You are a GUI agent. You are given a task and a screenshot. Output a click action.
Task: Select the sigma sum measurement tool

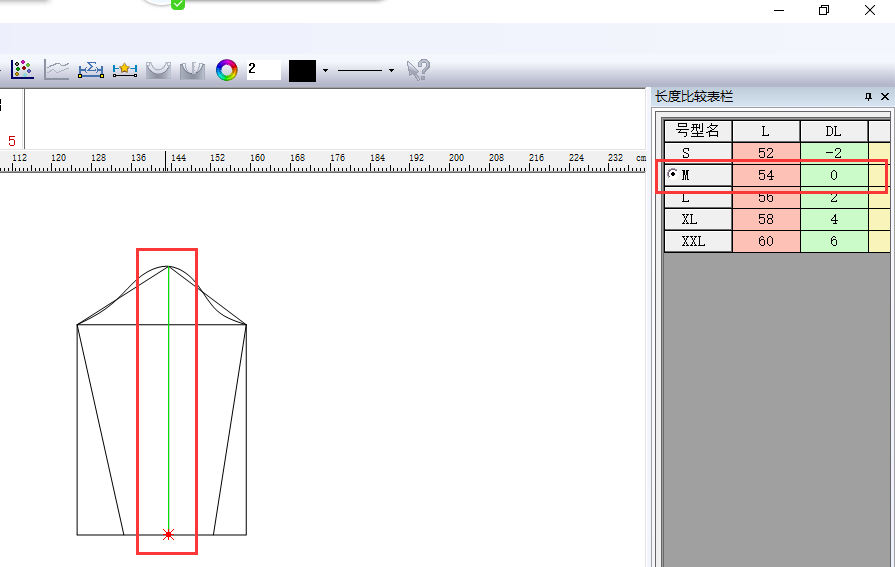(91, 70)
